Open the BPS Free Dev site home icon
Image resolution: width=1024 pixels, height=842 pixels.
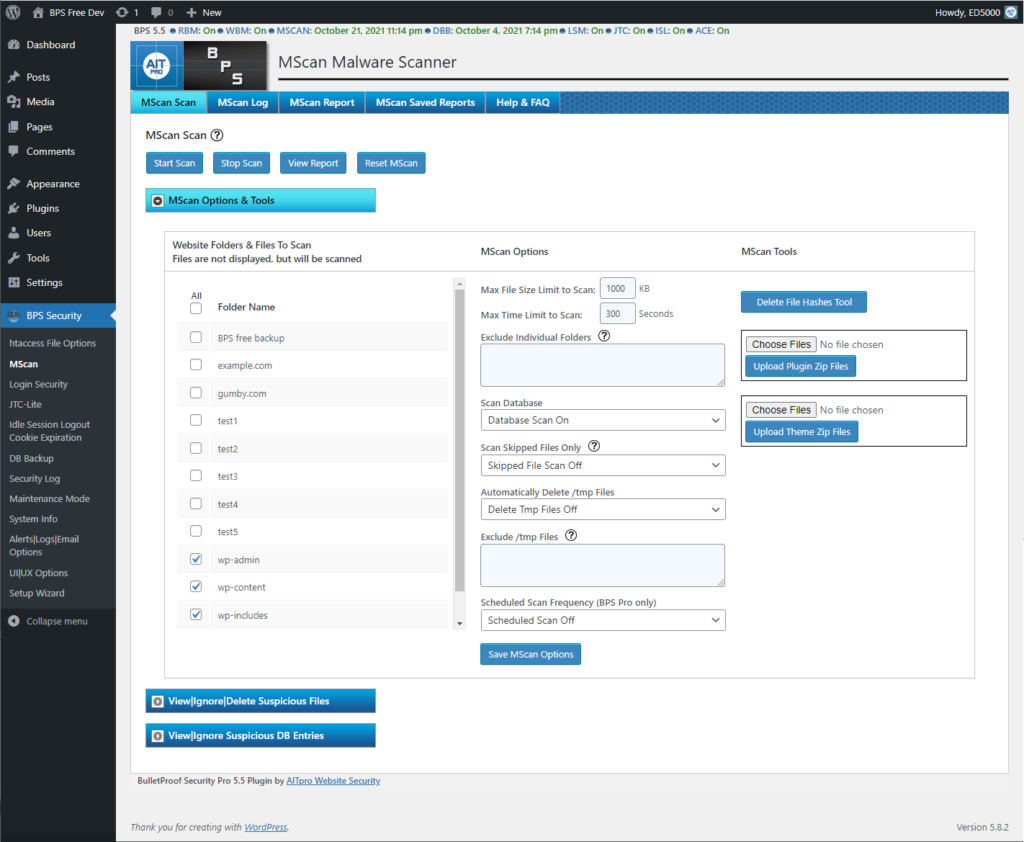click(x=38, y=12)
